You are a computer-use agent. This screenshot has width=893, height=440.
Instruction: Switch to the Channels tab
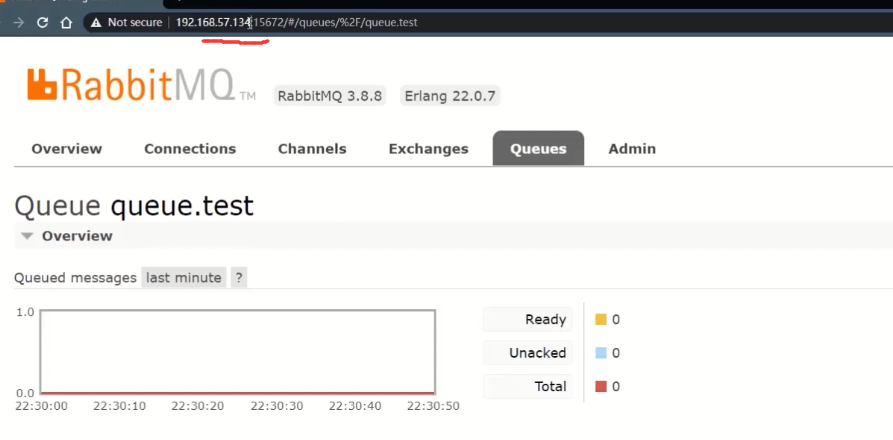tap(312, 149)
